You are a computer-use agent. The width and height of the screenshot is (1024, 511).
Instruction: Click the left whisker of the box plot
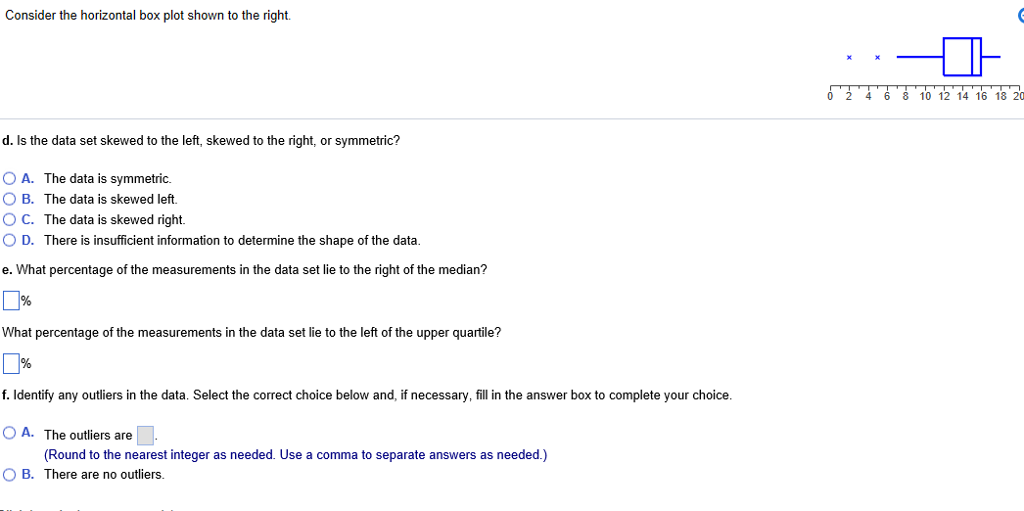click(x=920, y=57)
